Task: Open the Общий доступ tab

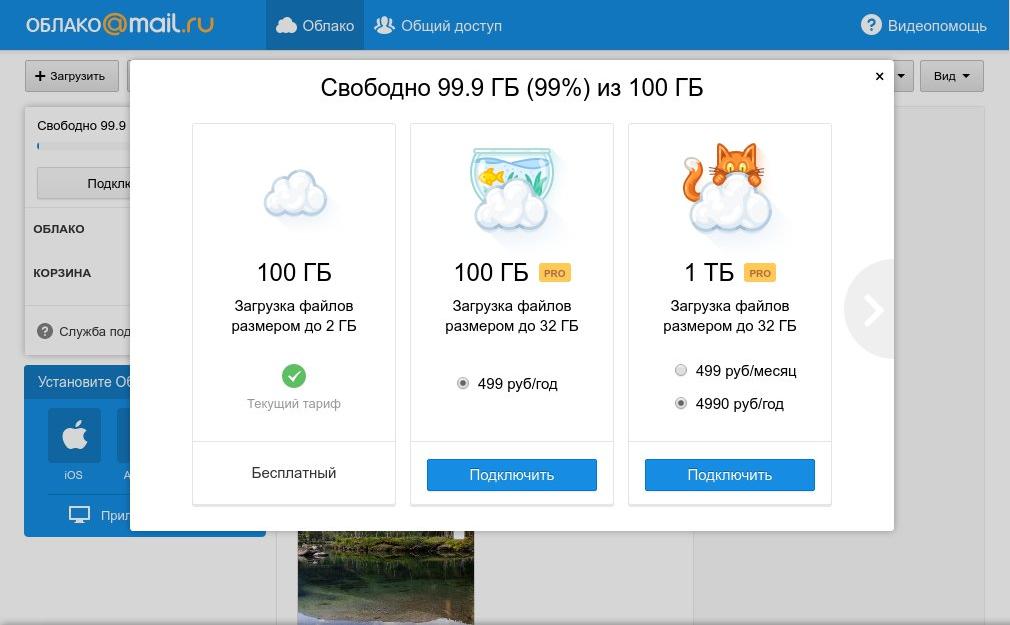Action: [x=438, y=25]
